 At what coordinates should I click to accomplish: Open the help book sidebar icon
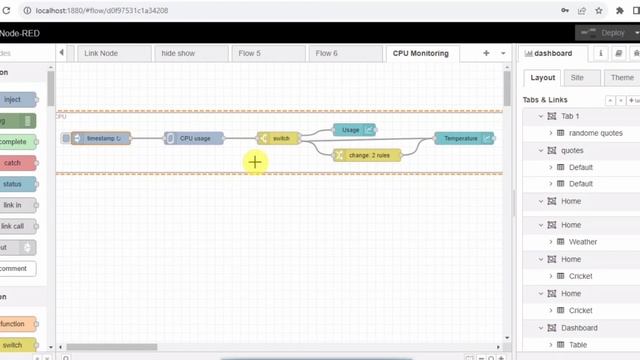click(x=618, y=53)
